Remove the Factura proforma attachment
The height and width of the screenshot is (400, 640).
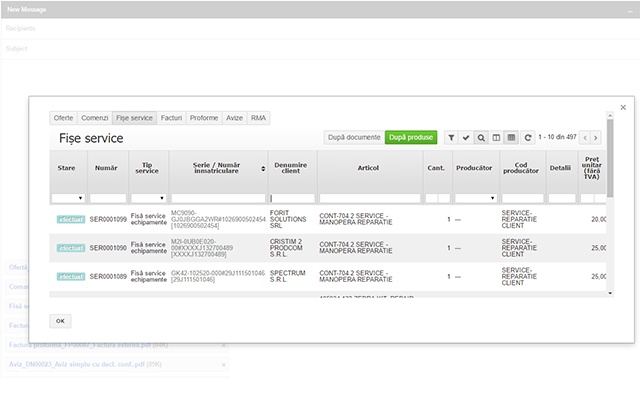pyautogui.click(x=223, y=345)
